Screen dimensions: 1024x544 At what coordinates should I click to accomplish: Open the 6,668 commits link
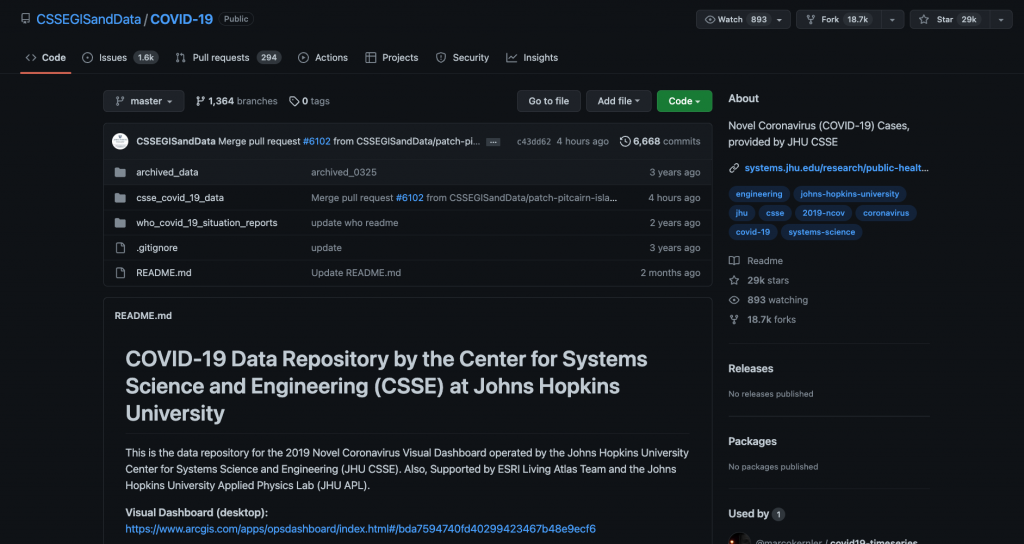660,141
